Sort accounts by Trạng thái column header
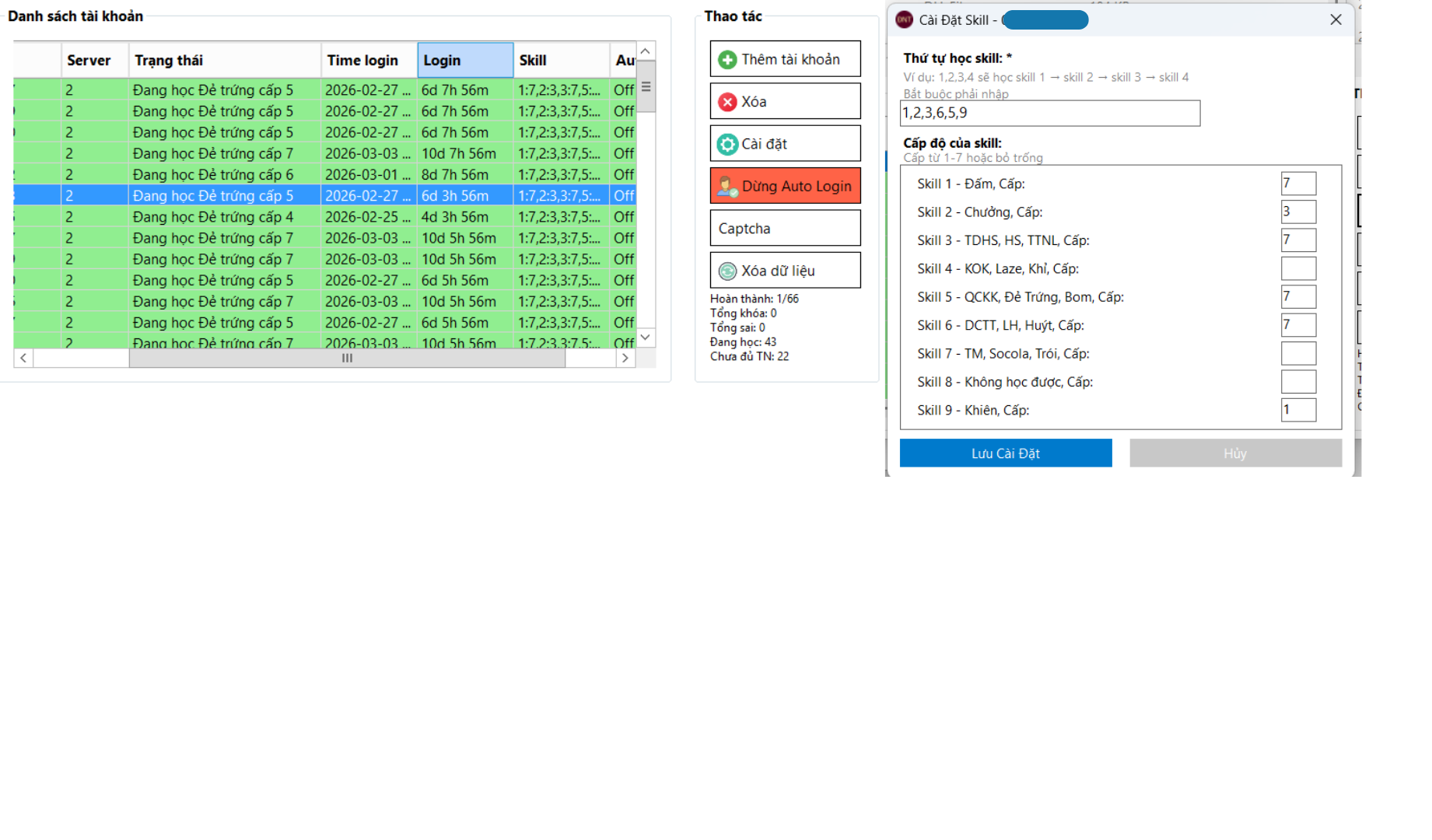This screenshot has height=840, width=1432. (224, 61)
